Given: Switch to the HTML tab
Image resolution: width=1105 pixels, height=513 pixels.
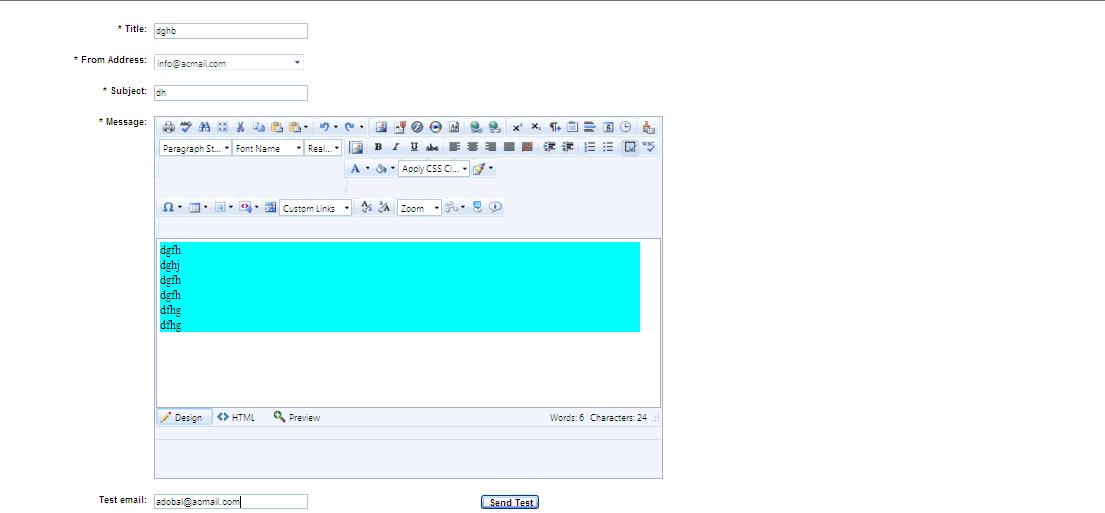Looking at the screenshot, I should [236, 417].
